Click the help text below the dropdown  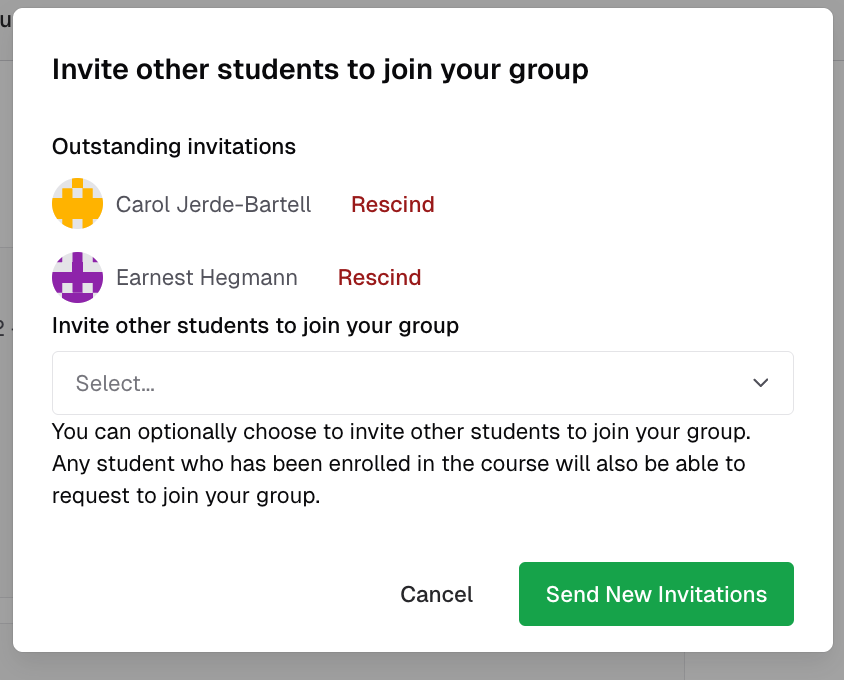[x=400, y=463]
